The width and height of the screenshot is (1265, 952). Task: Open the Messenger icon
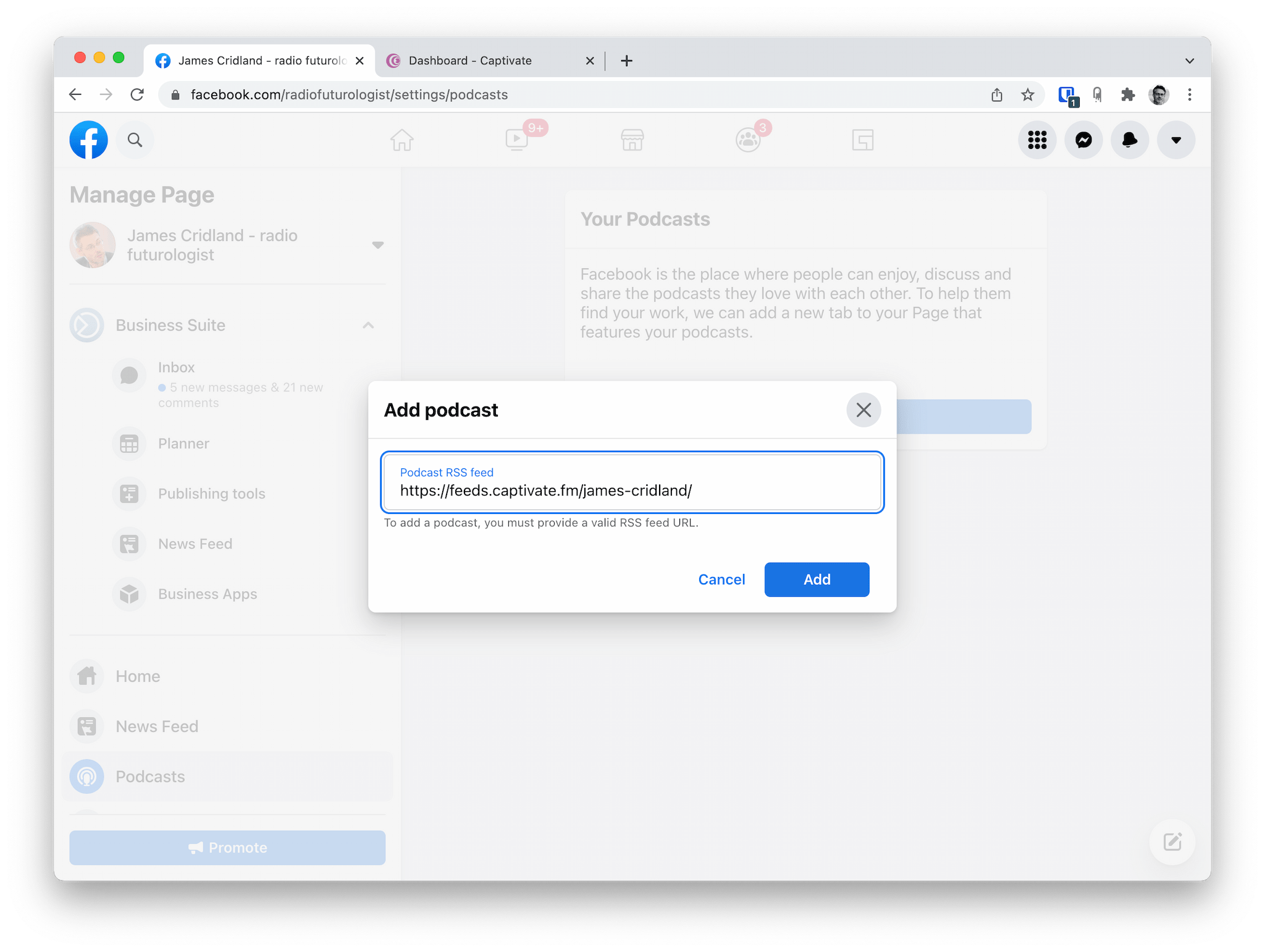click(1084, 139)
